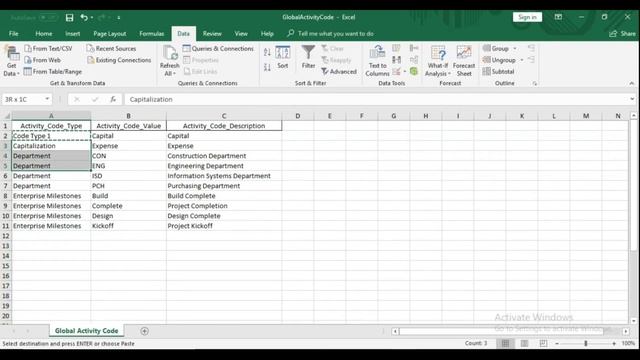This screenshot has width=640, height=360.
Task: Open the What-If Analysis dropdown
Action: 438,61
